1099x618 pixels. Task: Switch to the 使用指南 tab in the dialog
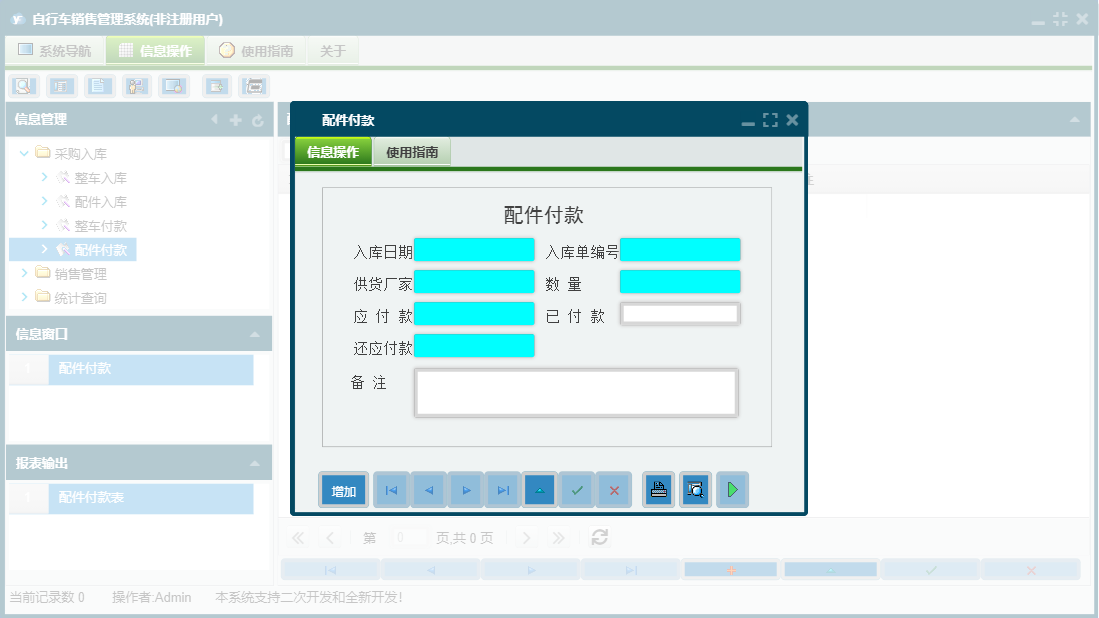click(411, 153)
